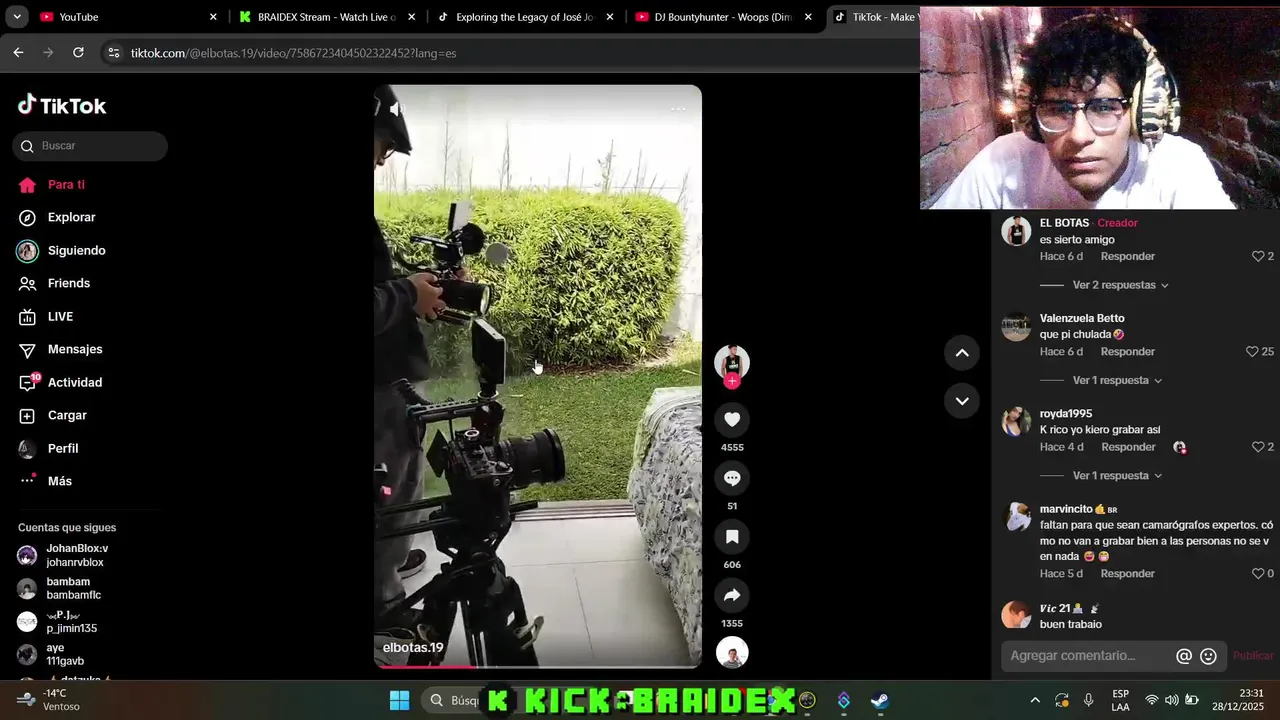The height and width of the screenshot is (720, 1280).
Task: Open marvincito's profile avatar
Action: (1017, 517)
